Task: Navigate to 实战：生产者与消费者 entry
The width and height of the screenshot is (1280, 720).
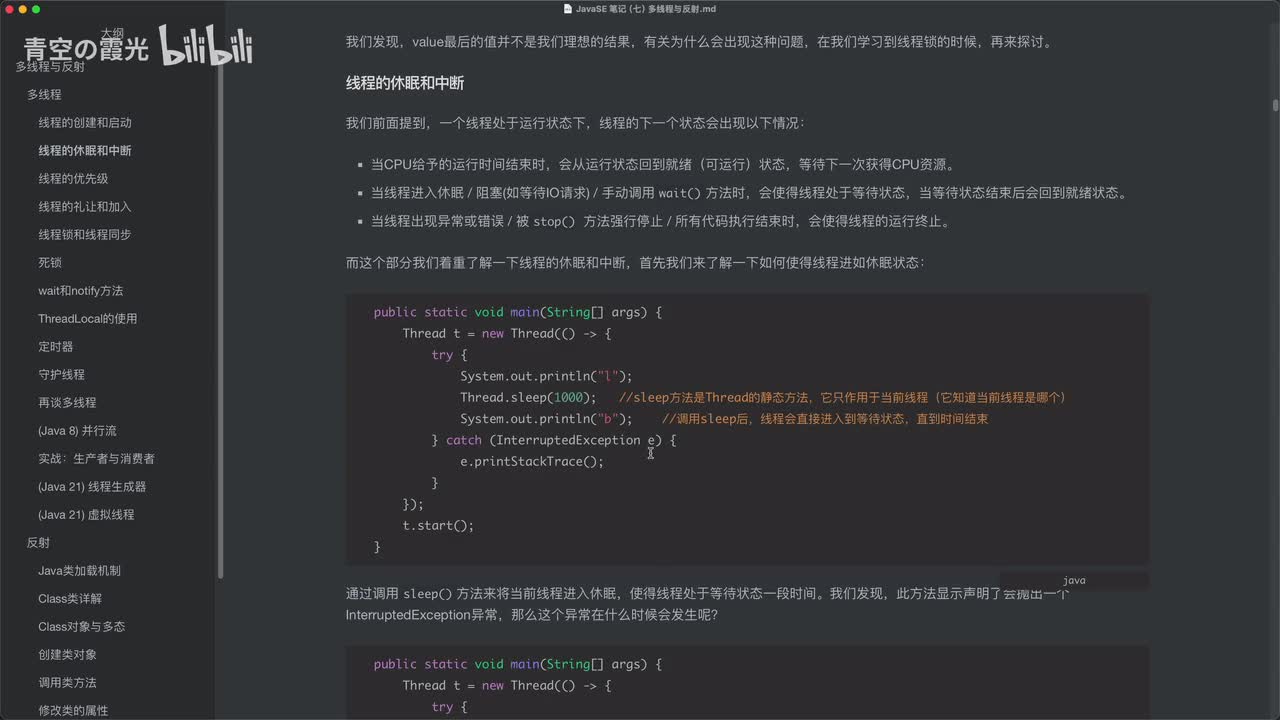Action: click(96, 458)
